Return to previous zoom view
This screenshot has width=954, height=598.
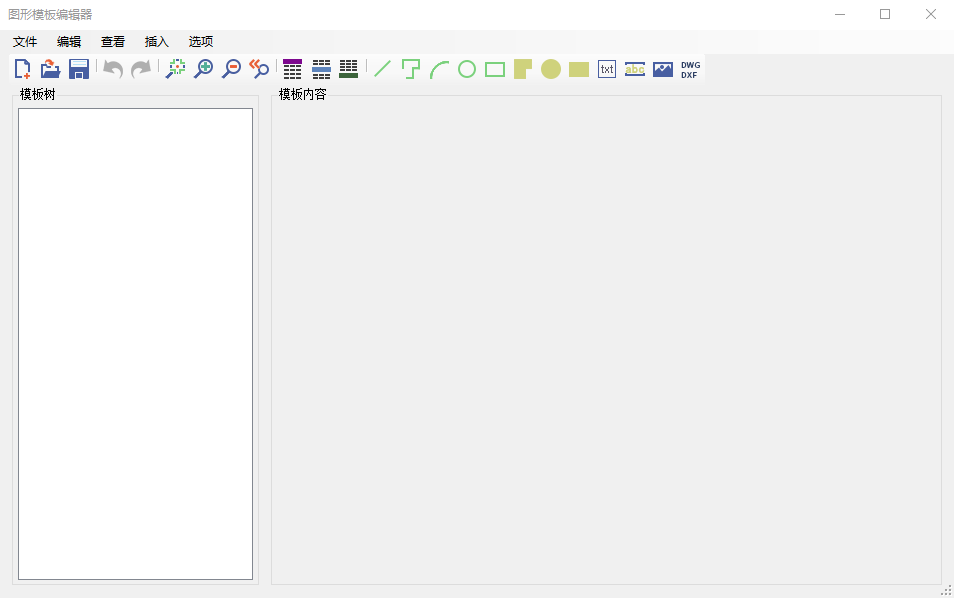point(260,69)
